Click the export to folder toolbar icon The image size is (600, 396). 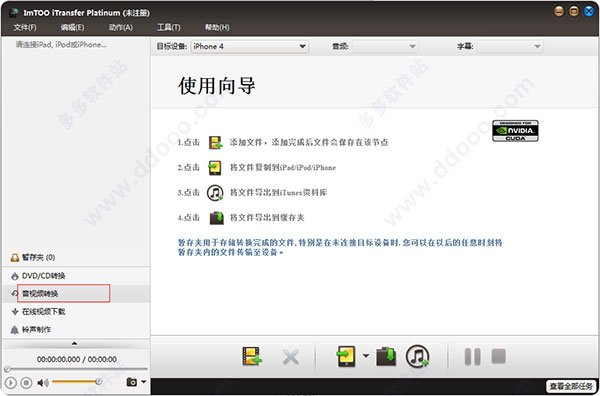pyautogui.click(x=386, y=356)
